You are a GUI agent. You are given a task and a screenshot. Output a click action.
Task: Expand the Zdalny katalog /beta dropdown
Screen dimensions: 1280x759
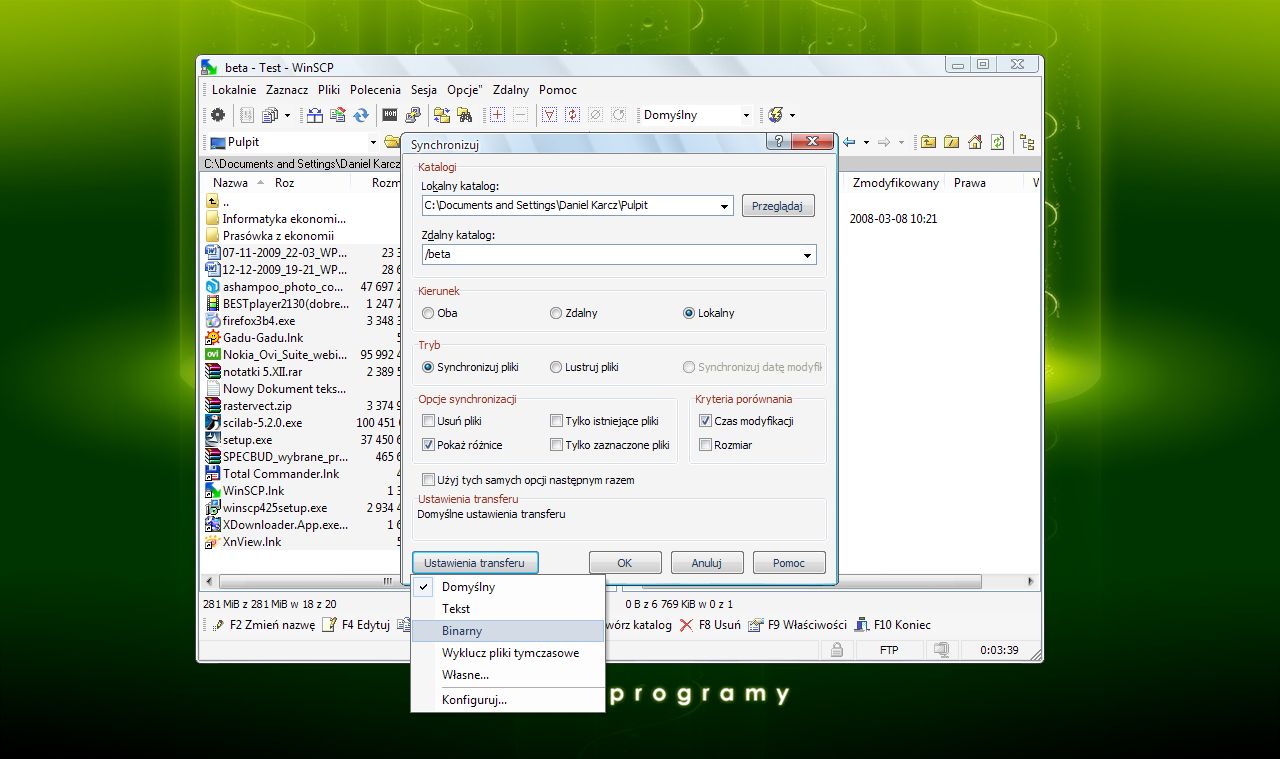(808, 255)
